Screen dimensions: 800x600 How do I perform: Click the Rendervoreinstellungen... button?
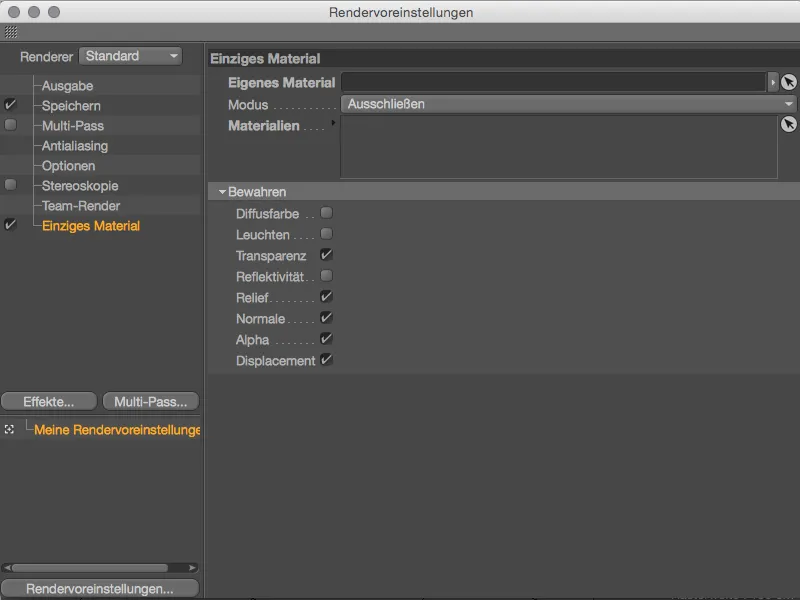pos(100,588)
